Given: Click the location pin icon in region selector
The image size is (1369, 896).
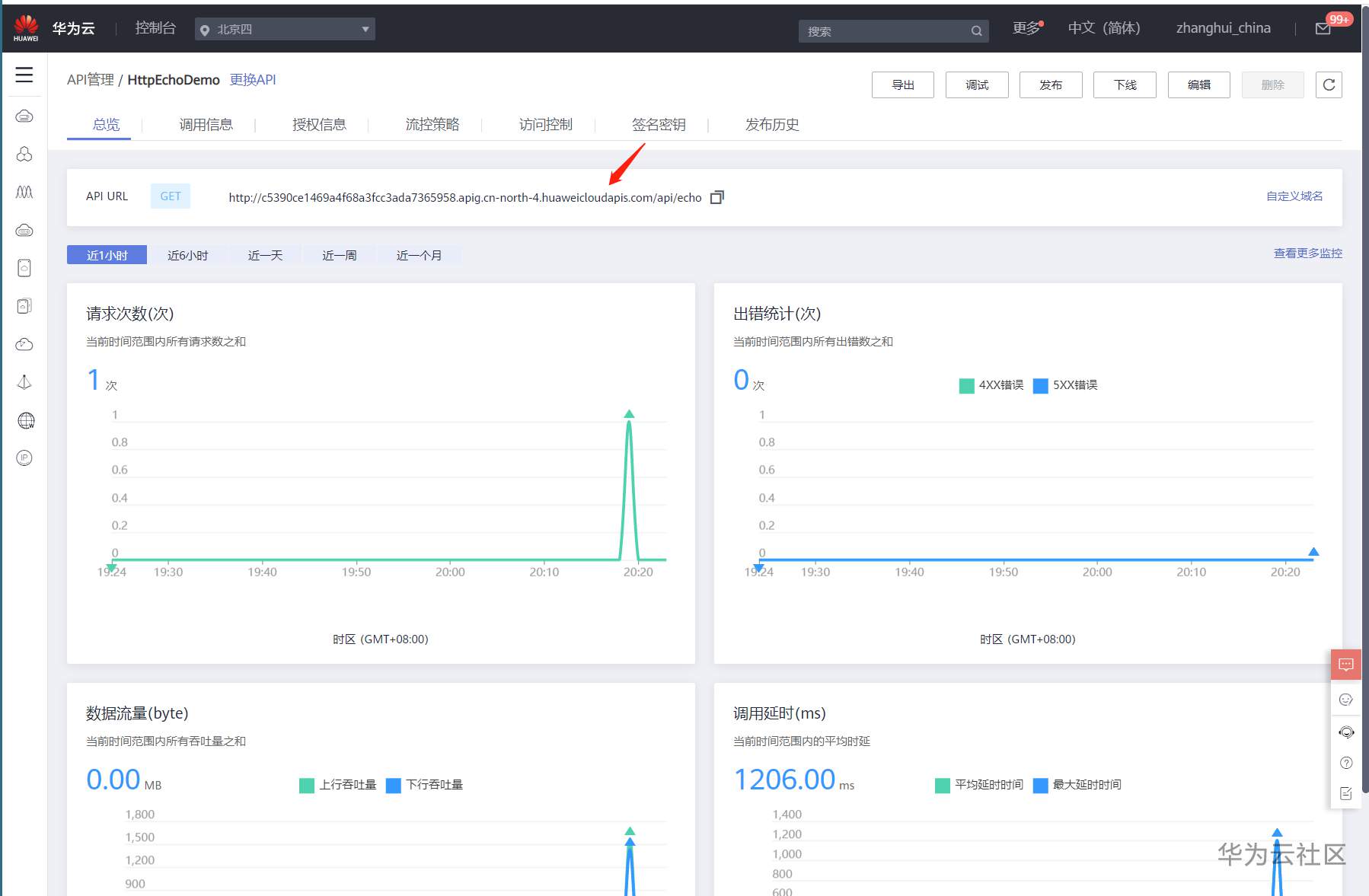Looking at the screenshot, I should (204, 30).
